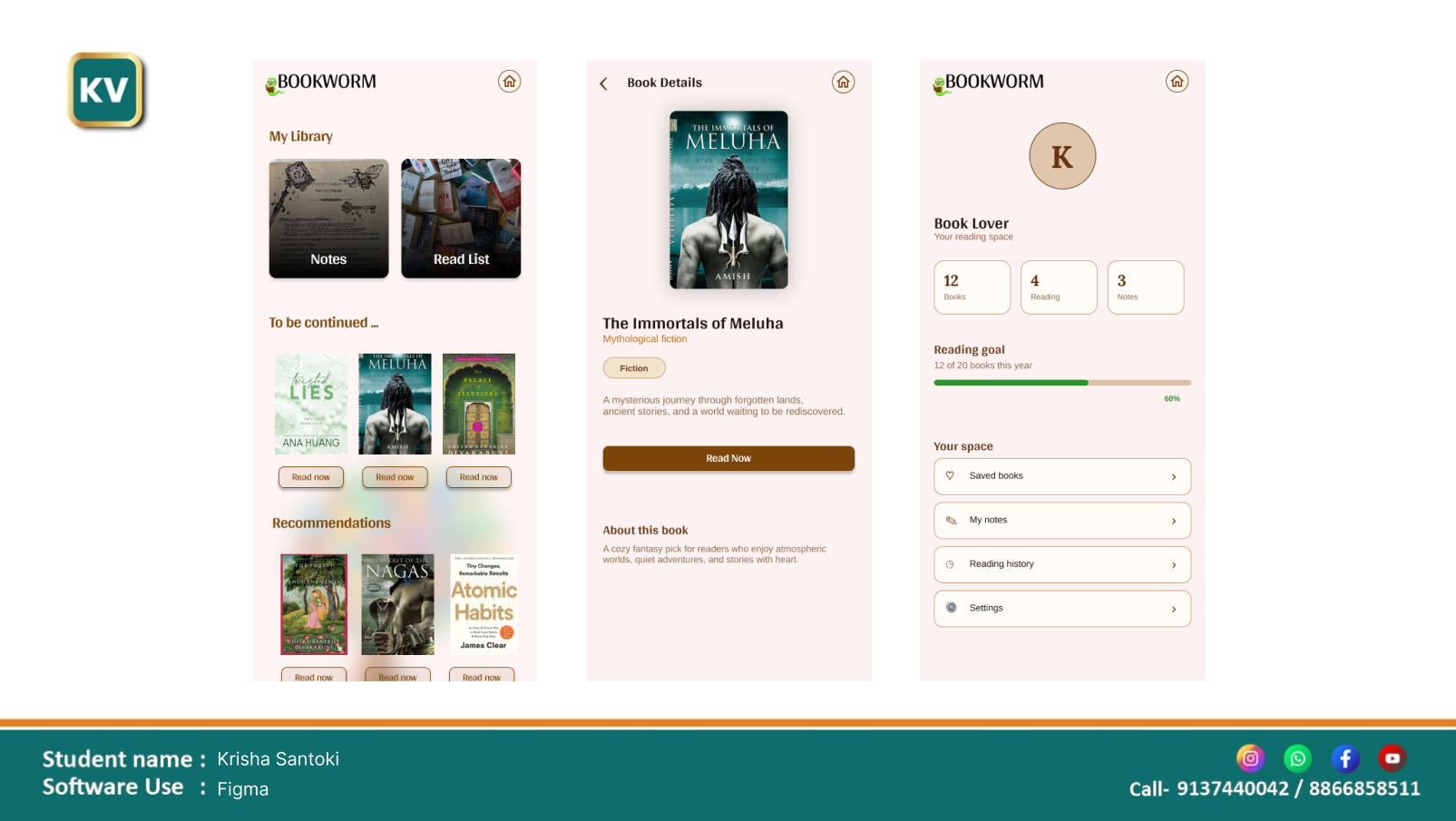Viewport: 1456px width, 821px height.
Task: Click the To be continued heading
Action: point(324,323)
